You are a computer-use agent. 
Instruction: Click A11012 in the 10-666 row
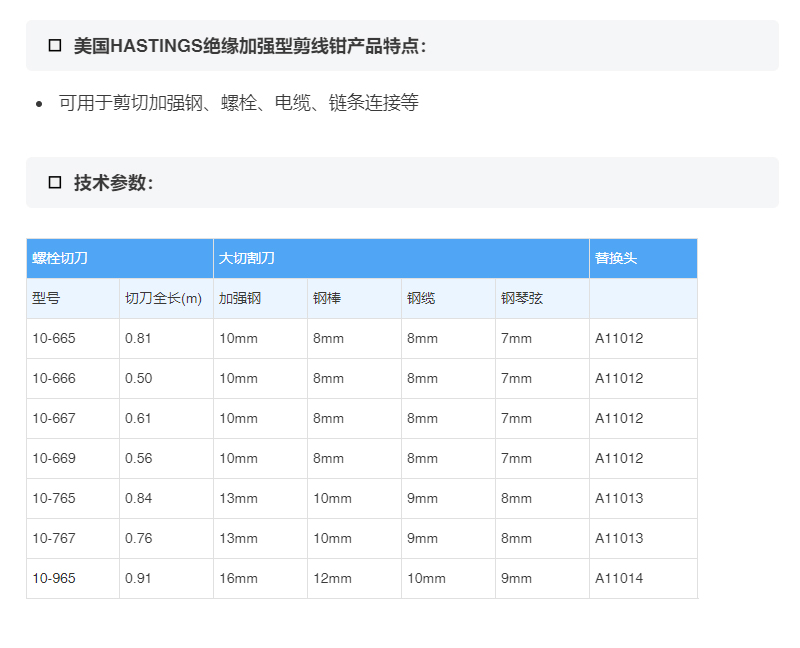[x=619, y=378]
